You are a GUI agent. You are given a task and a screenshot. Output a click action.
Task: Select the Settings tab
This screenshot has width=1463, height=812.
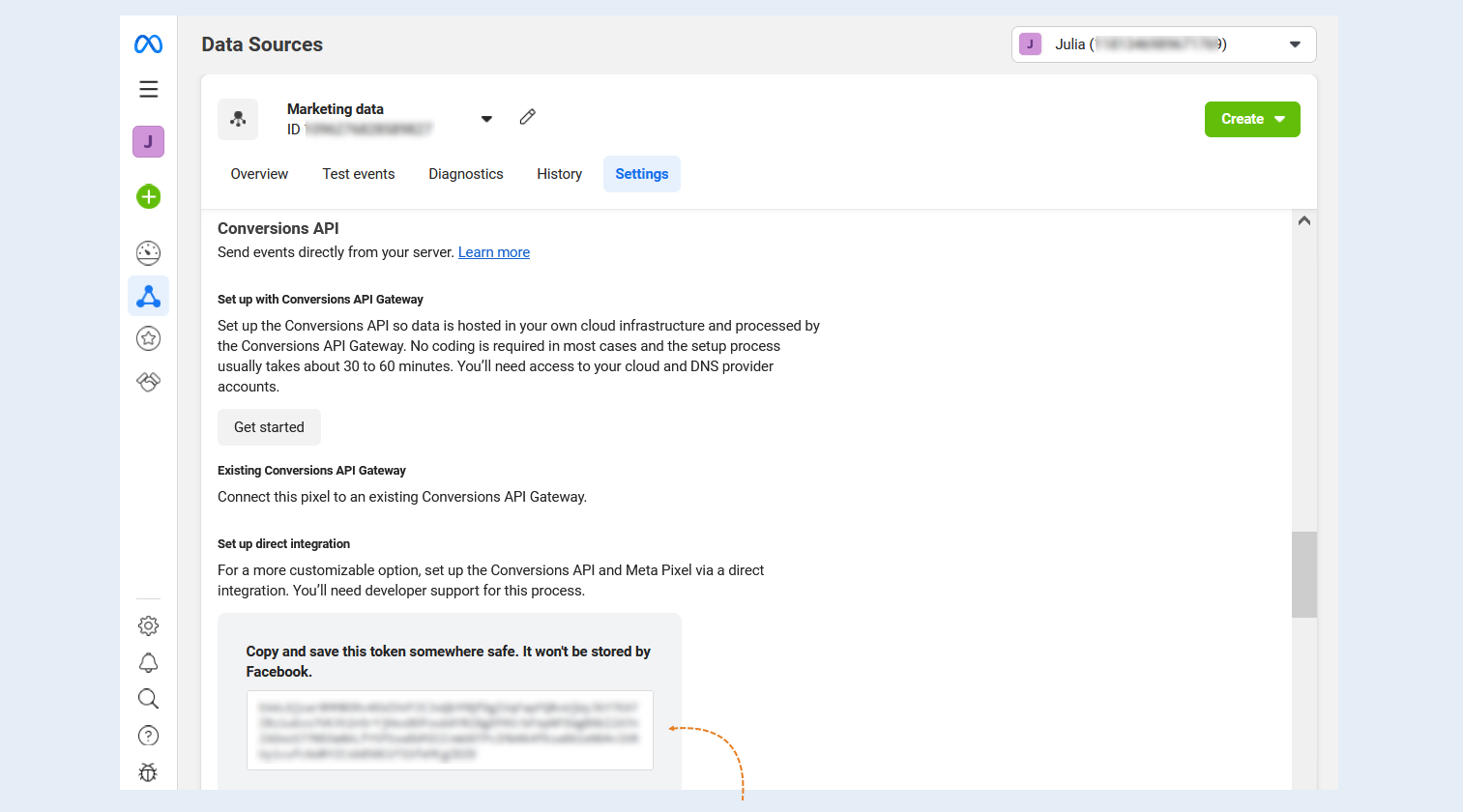click(x=642, y=174)
